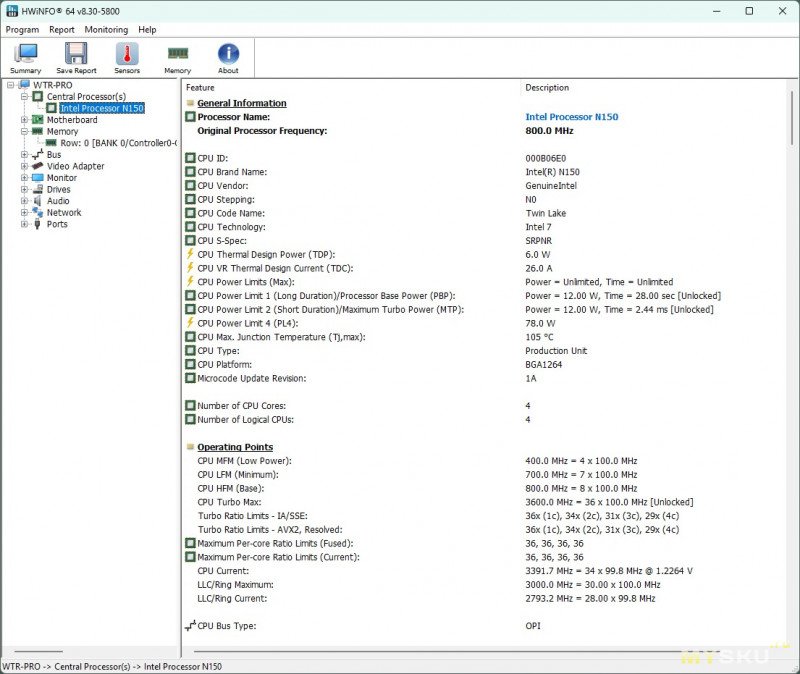Click the CPU Turbo Max row label

229,502
